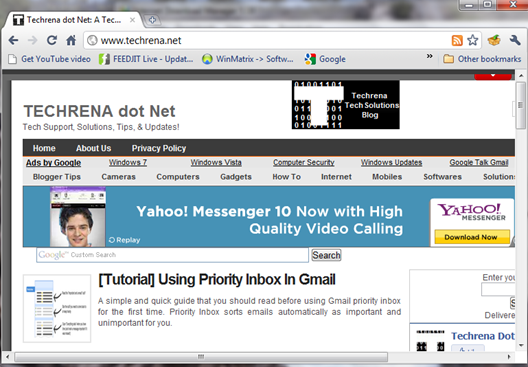Open the Other bookmarks folder
Screen dimensions: 528x367
point(482,59)
